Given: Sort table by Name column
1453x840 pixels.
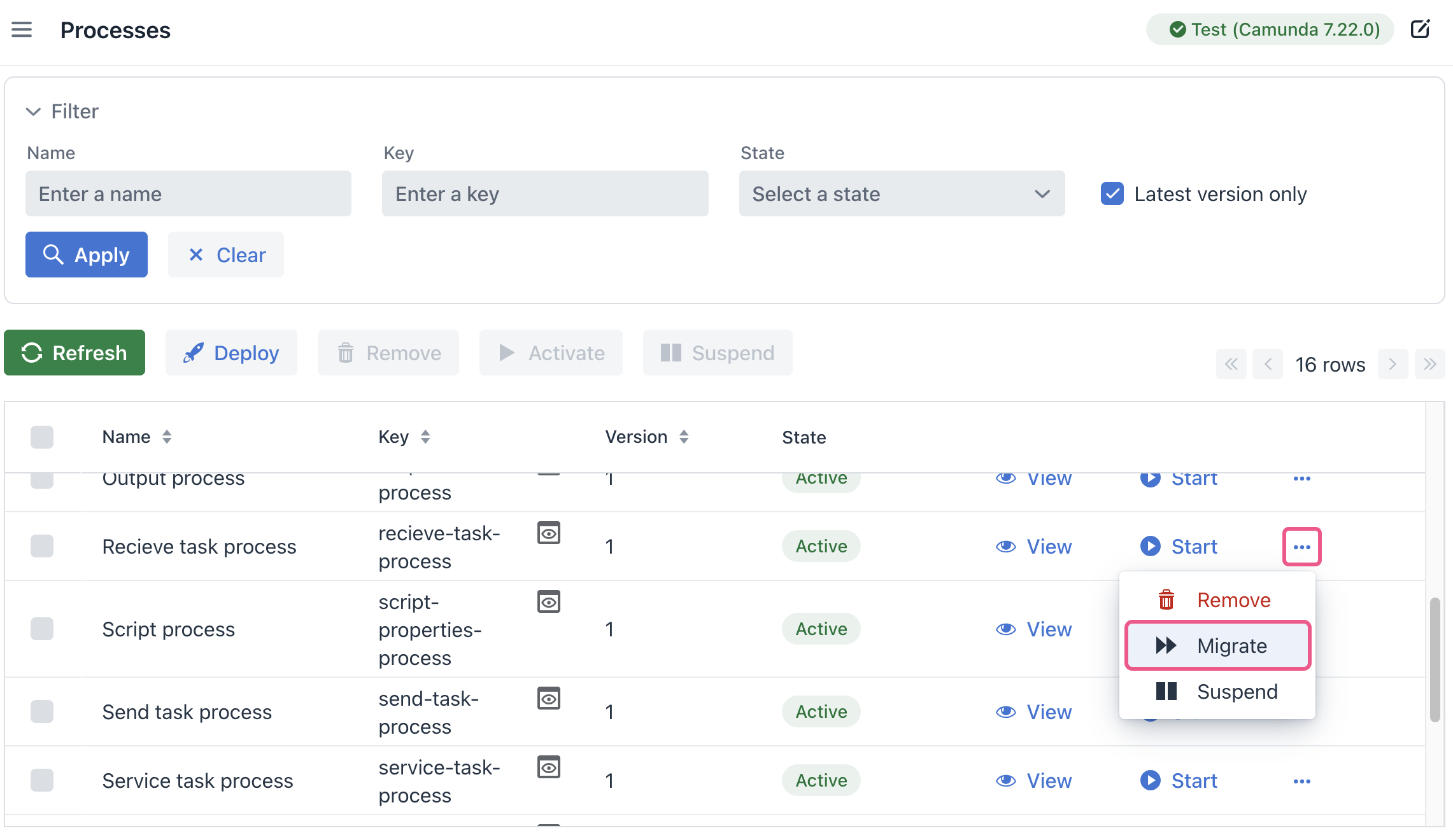Looking at the screenshot, I should pyautogui.click(x=167, y=437).
